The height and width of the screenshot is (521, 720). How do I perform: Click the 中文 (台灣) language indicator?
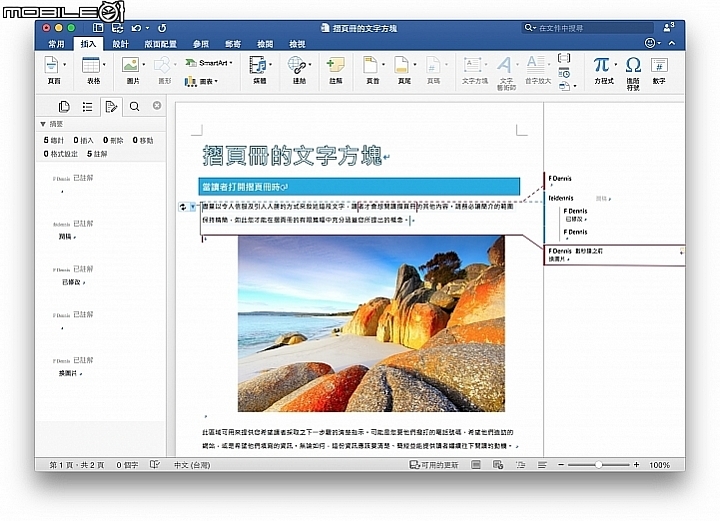pyautogui.click(x=192, y=465)
